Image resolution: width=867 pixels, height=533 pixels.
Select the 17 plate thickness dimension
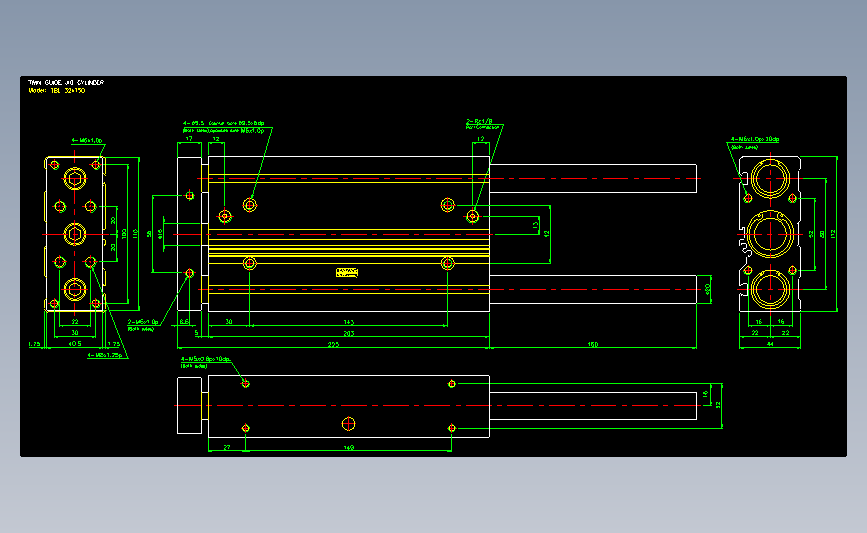(189, 139)
